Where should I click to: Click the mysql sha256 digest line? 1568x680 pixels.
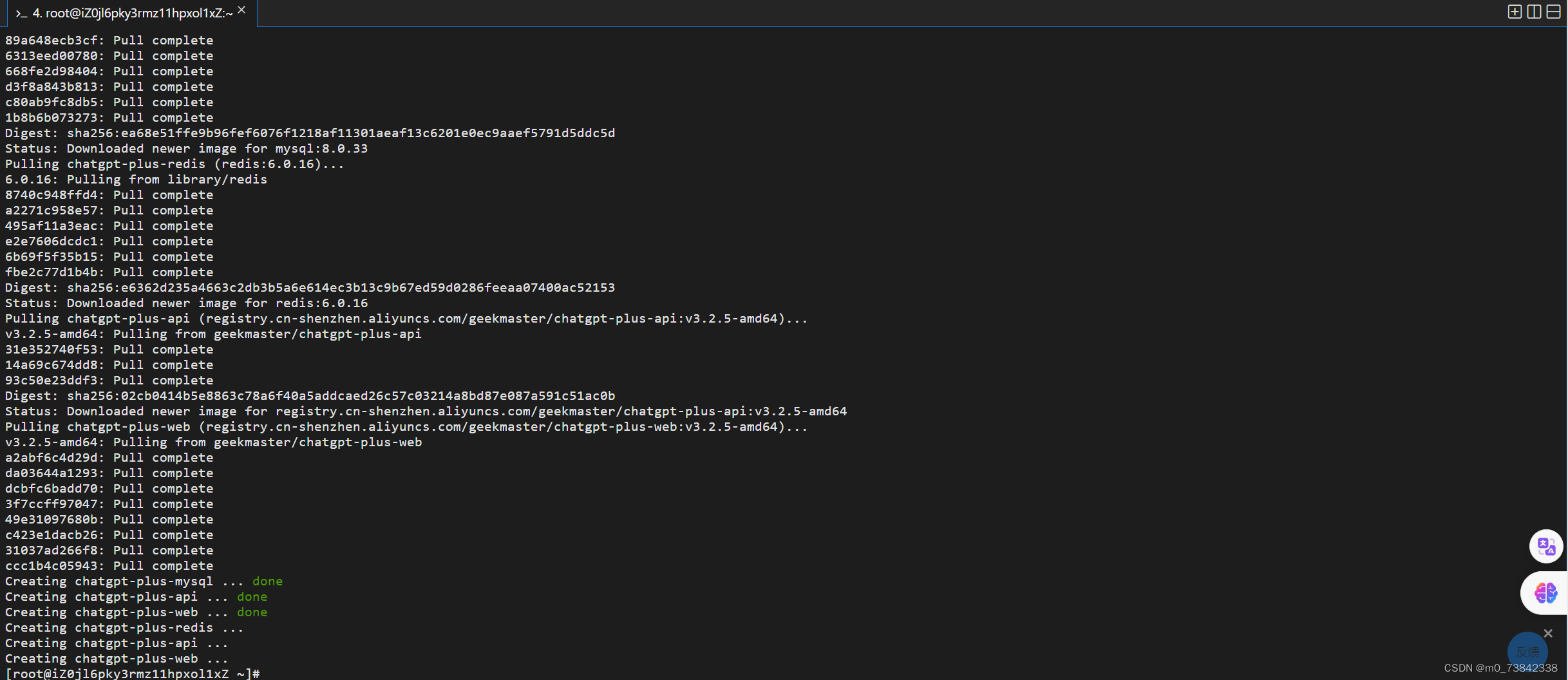(x=310, y=133)
